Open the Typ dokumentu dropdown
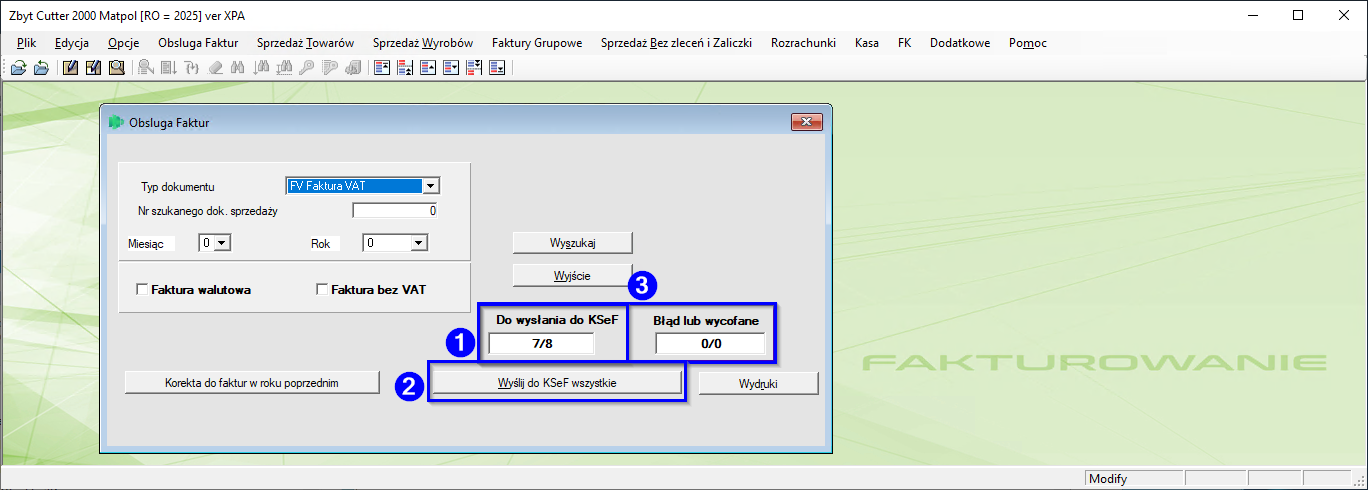 coord(430,186)
